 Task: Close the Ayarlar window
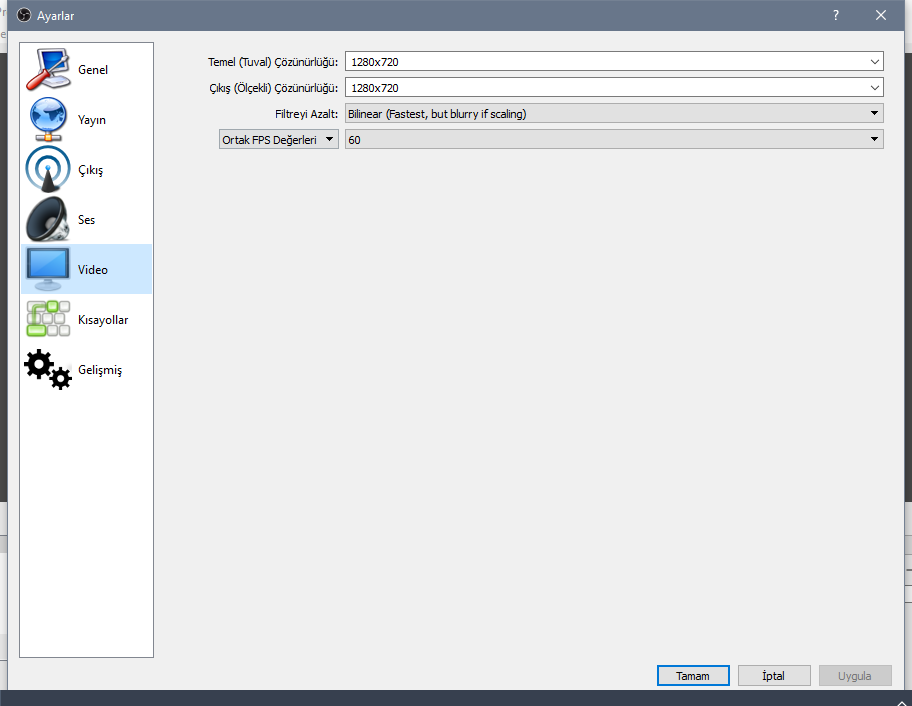(881, 15)
